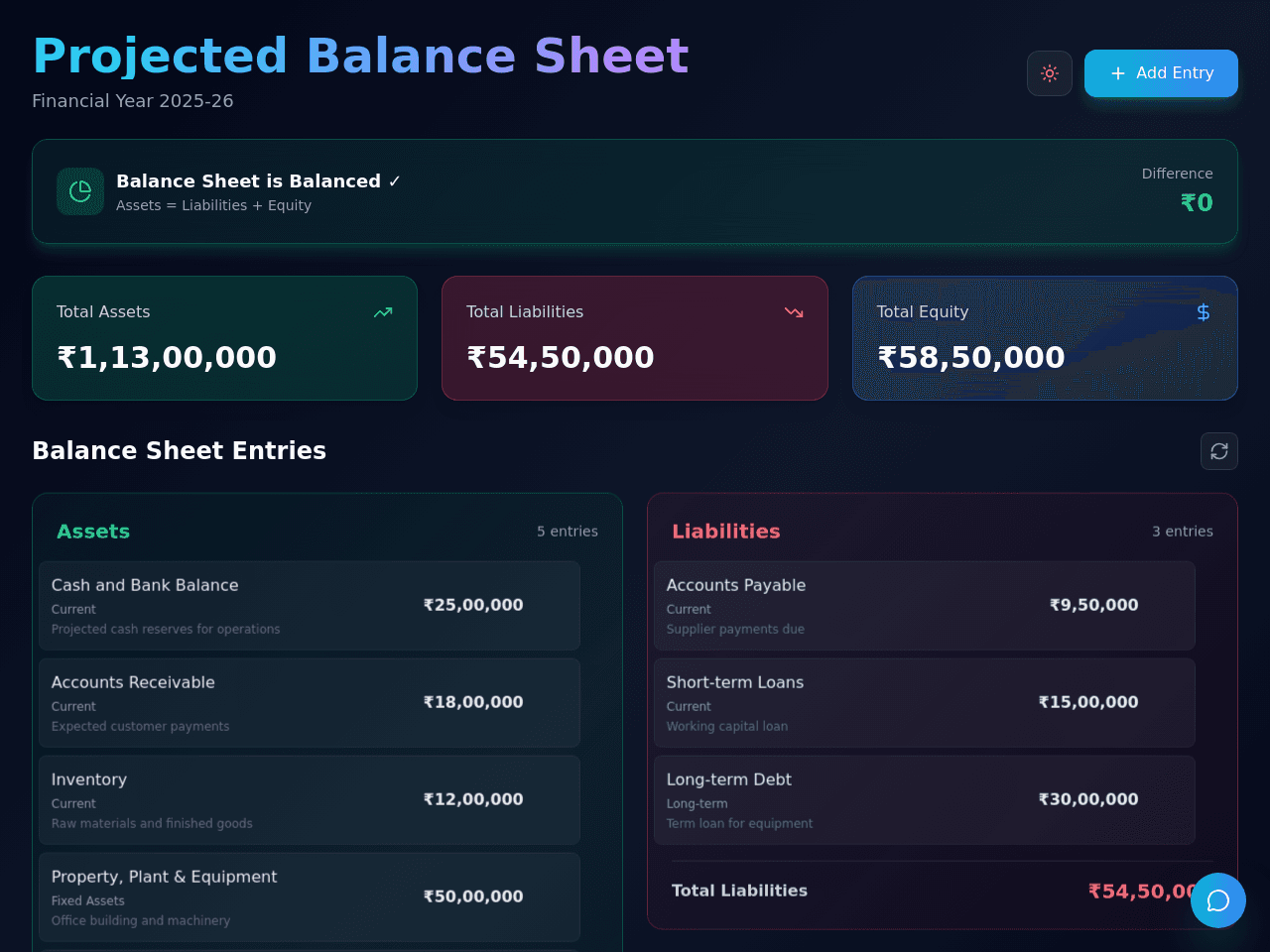Click the Balance Sheet is Balanced message
The height and width of the screenshot is (952, 1270).
[x=259, y=181]
